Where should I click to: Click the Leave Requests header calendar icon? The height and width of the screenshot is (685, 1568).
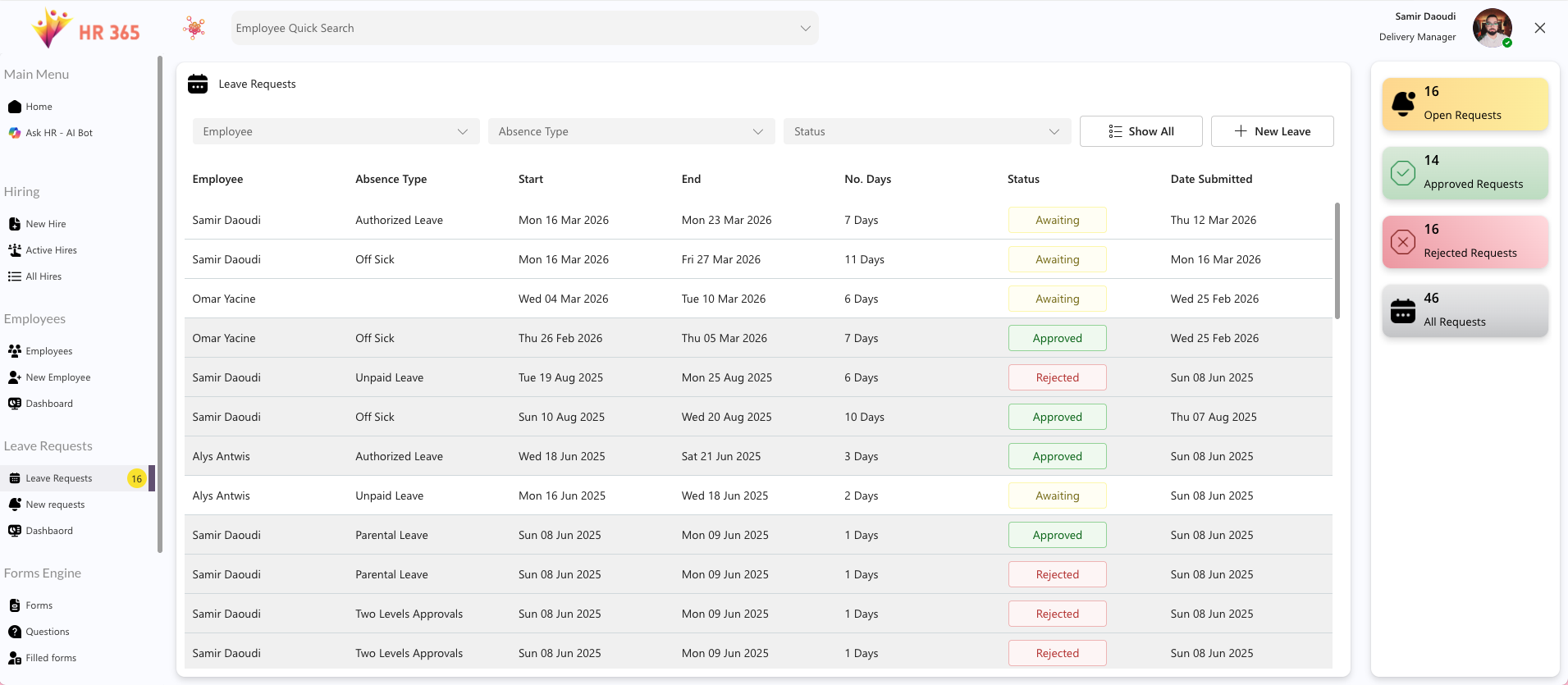pyautogui.click(x=198, y=84)
